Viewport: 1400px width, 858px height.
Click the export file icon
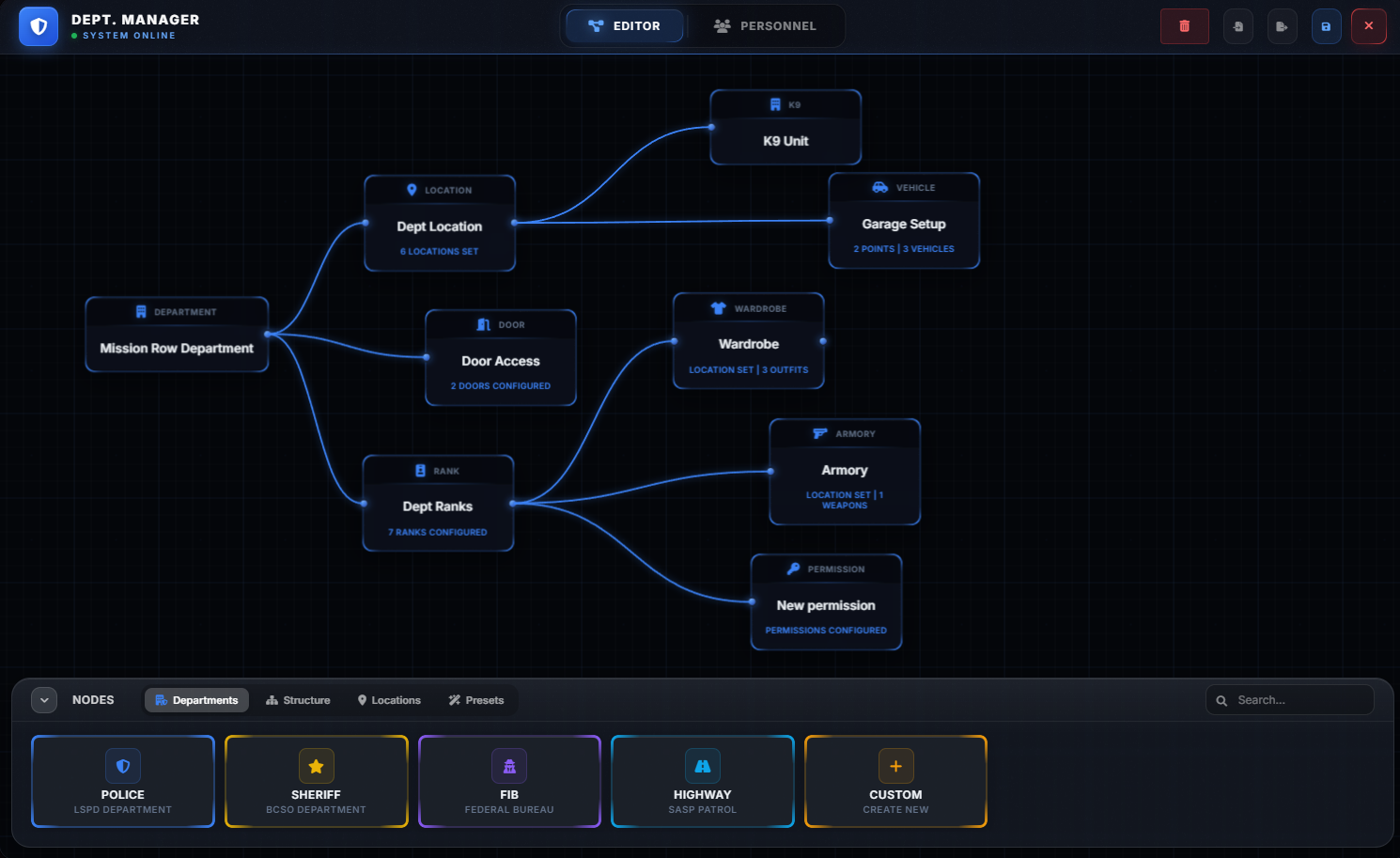1282,26
